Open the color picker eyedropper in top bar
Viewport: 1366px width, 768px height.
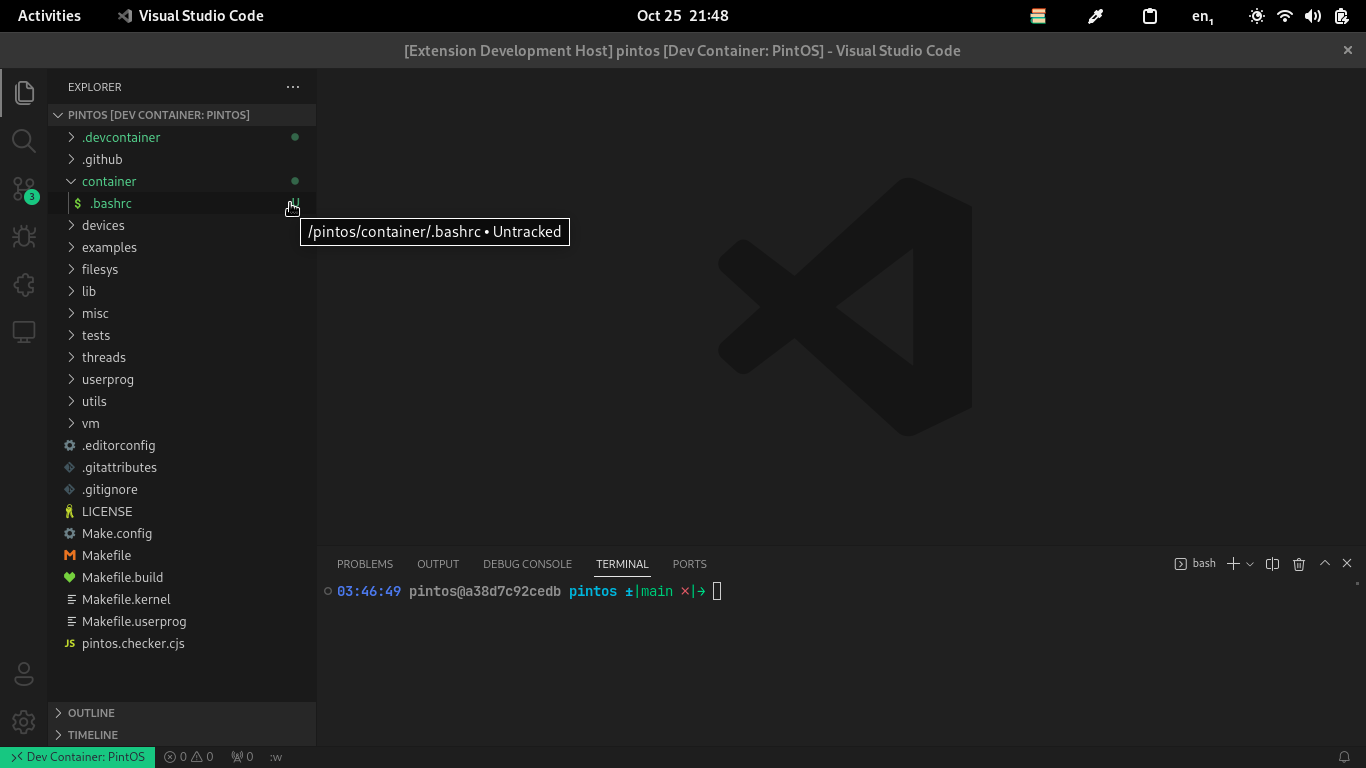click(x=1095, y=16)
